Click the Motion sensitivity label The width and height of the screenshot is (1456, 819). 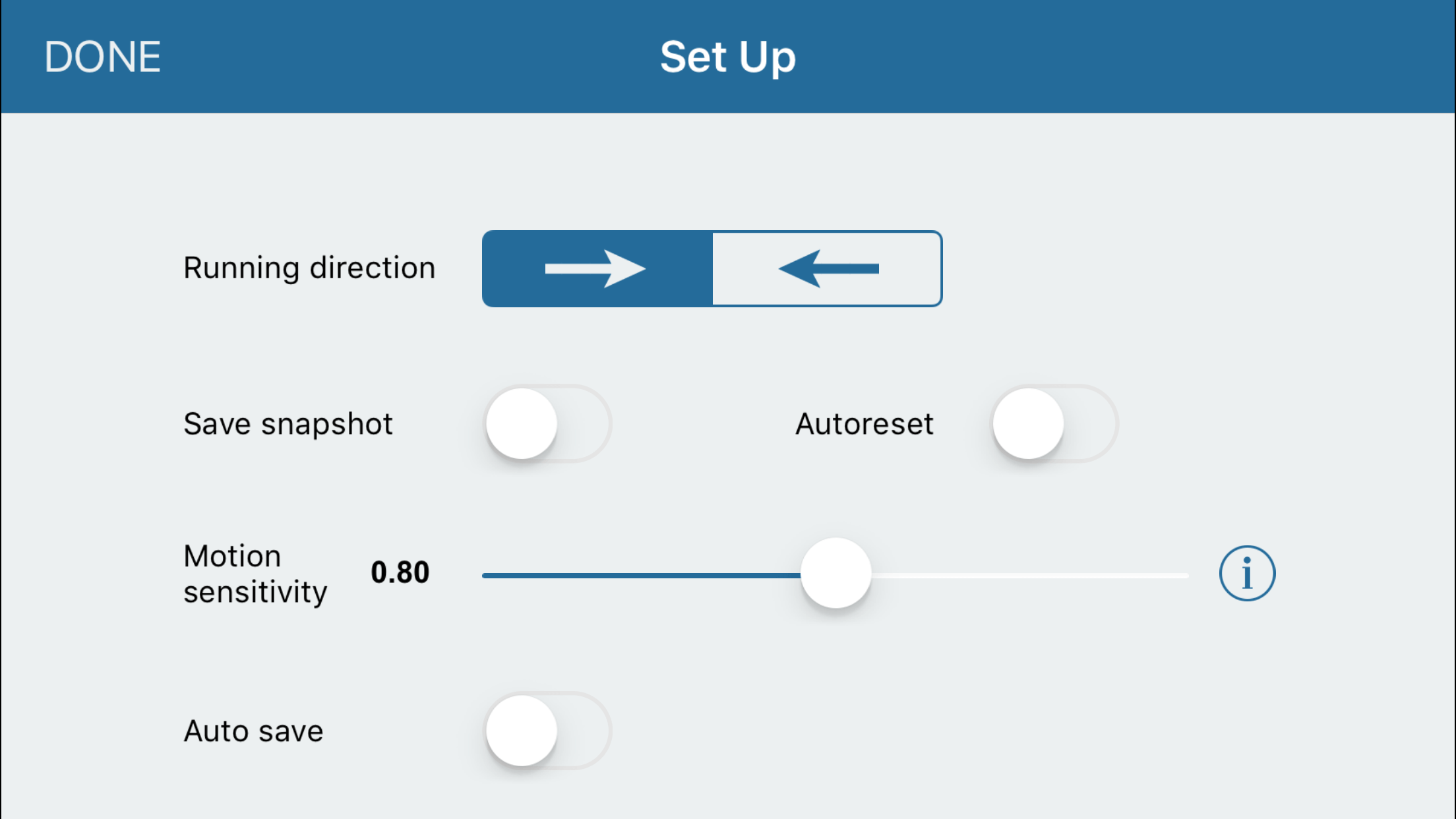point(255,574)
